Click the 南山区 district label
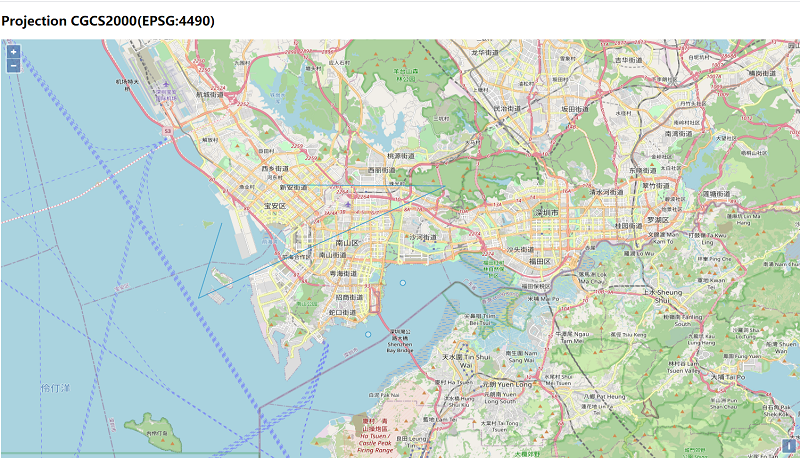The width and height of the screenshot is (800, 458). pyautogui.click(x=347, y=242)
